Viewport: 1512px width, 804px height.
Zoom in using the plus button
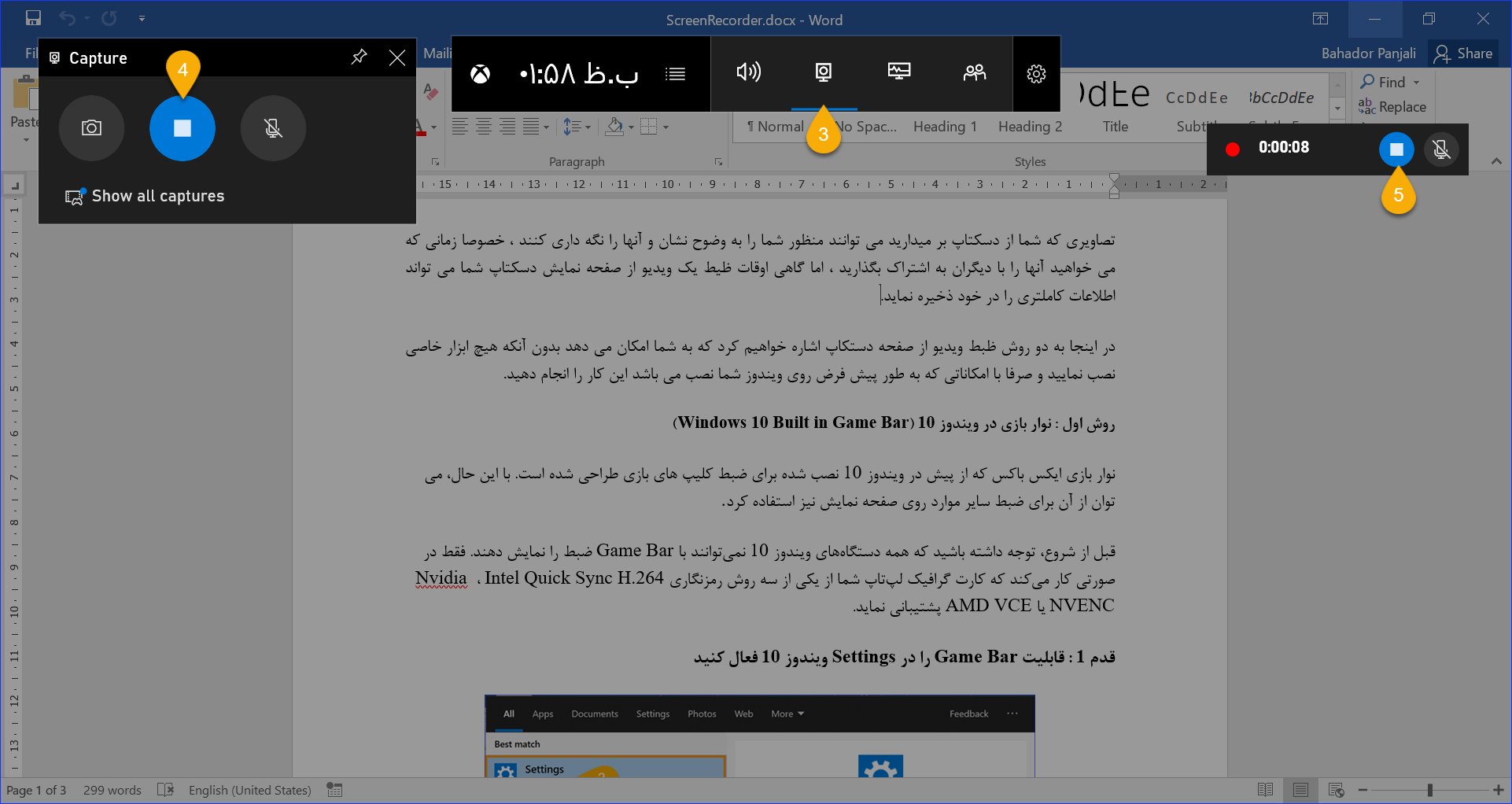pos(1499,790)
